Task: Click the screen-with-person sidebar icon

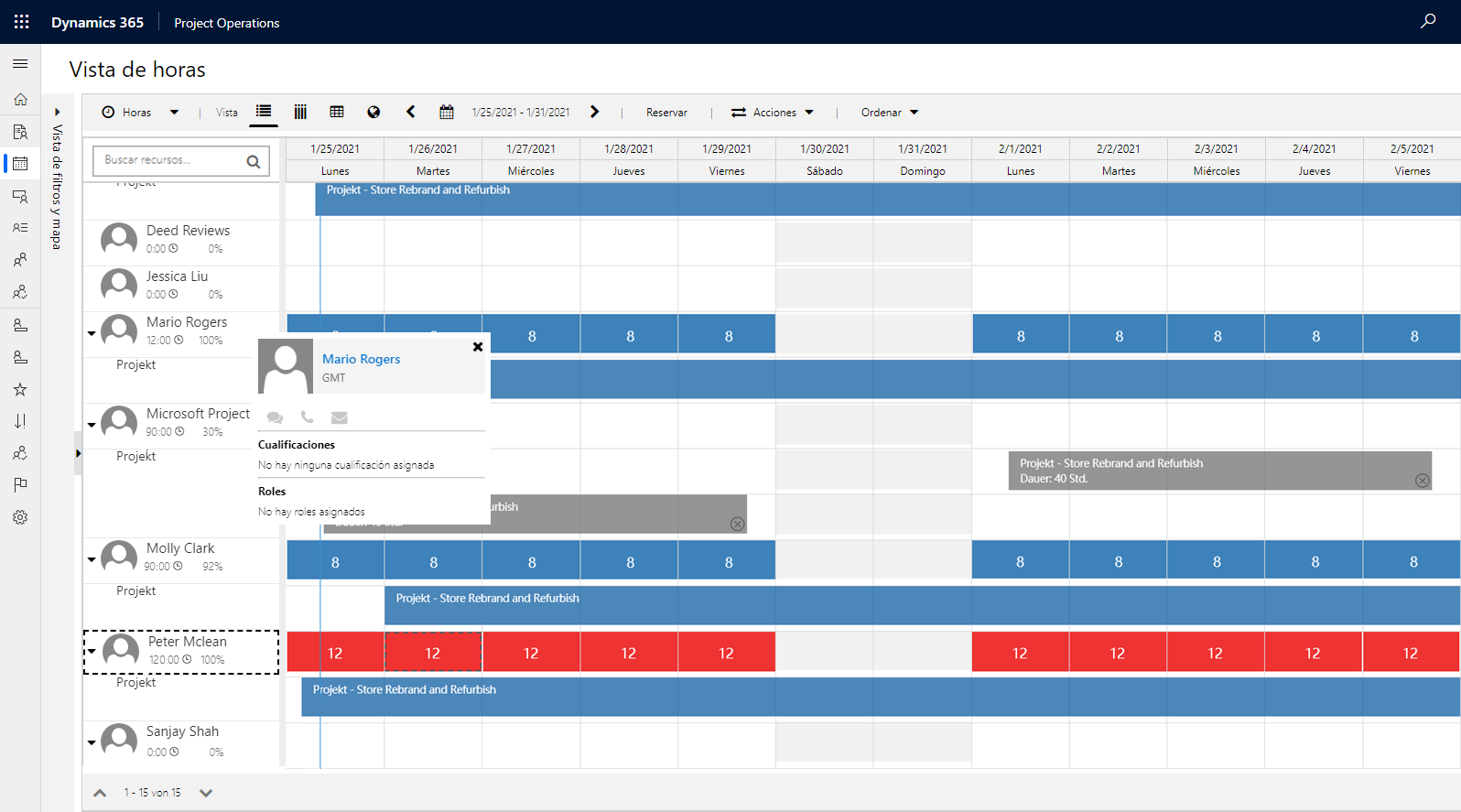Action: (20, 196)
